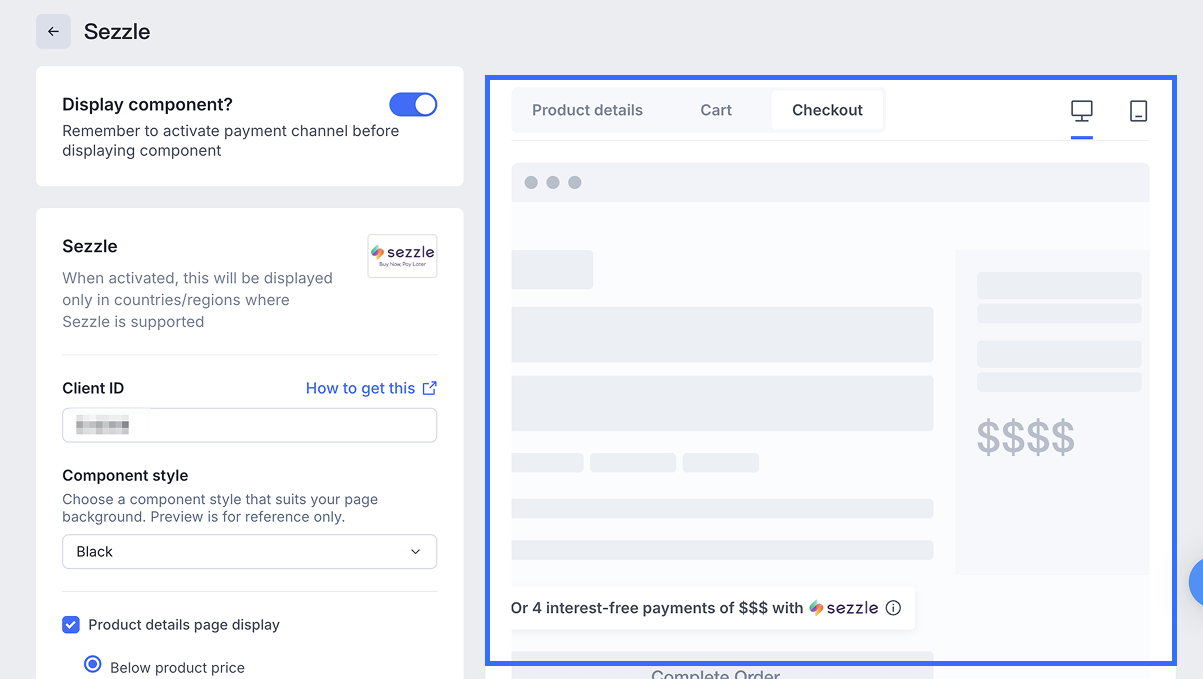This screenshot has height=679, width=1203.
Task: Click the interest-free payments widget message
Action: coord(656,608)
